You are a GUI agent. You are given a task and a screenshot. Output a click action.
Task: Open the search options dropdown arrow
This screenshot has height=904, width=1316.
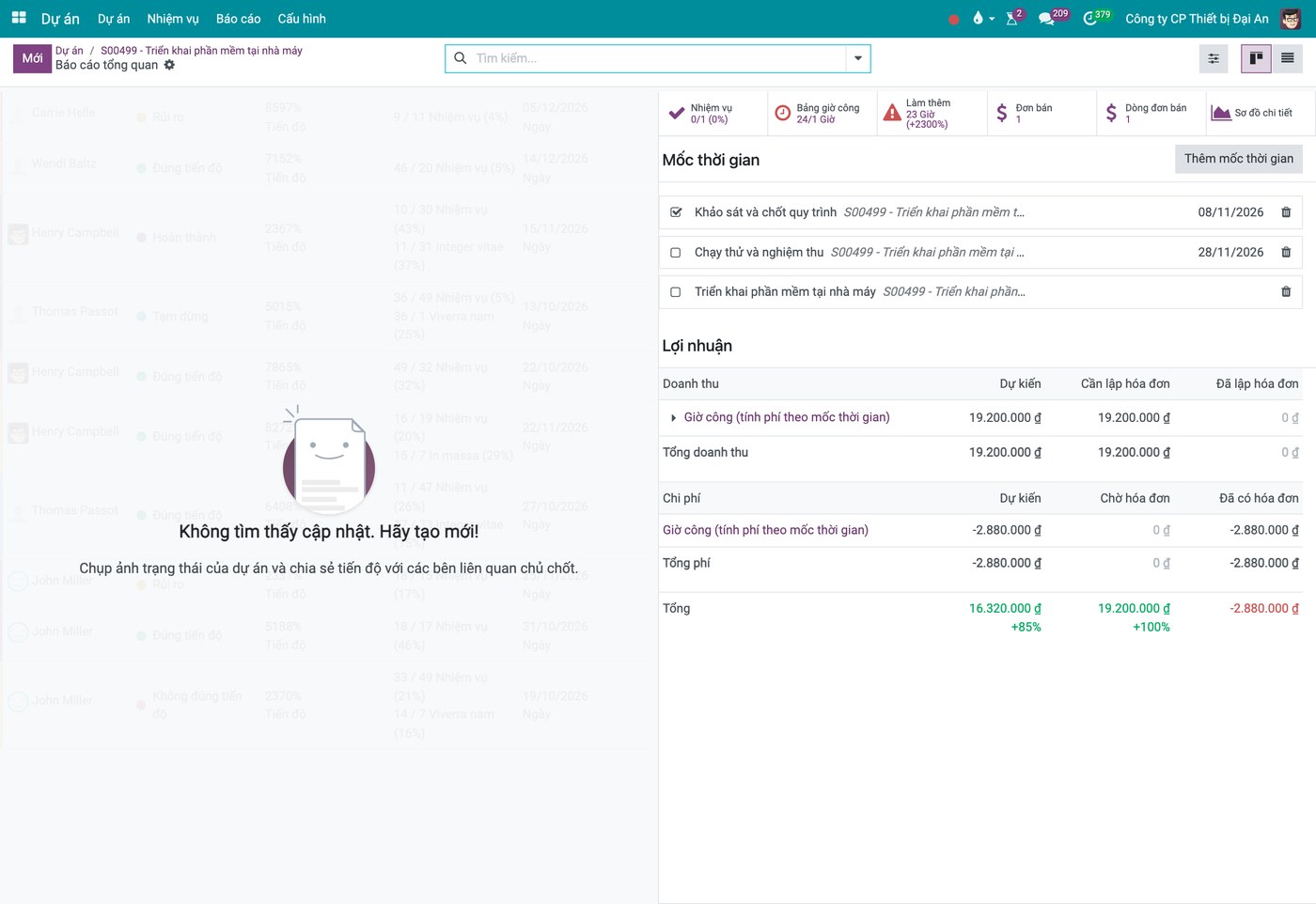pos(858,58)
